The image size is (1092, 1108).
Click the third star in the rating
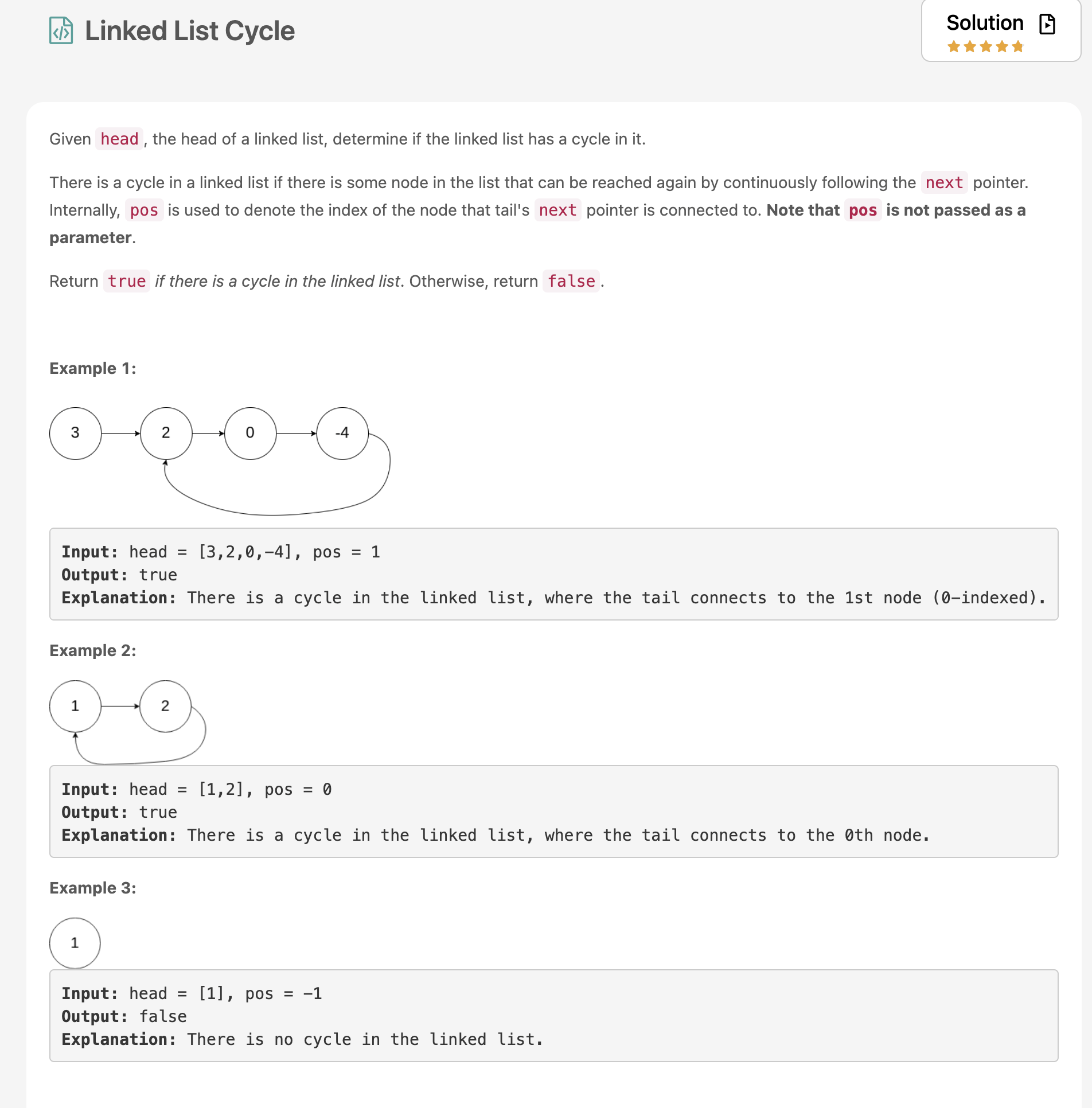tap(985, 46)
